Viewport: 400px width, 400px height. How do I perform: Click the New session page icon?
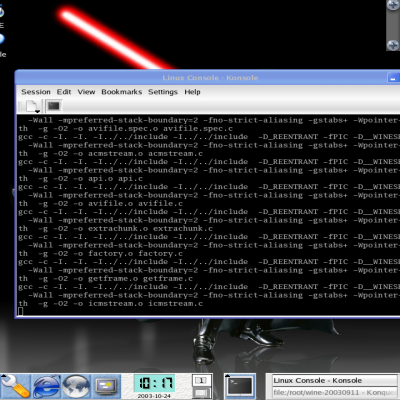(31, 106)
